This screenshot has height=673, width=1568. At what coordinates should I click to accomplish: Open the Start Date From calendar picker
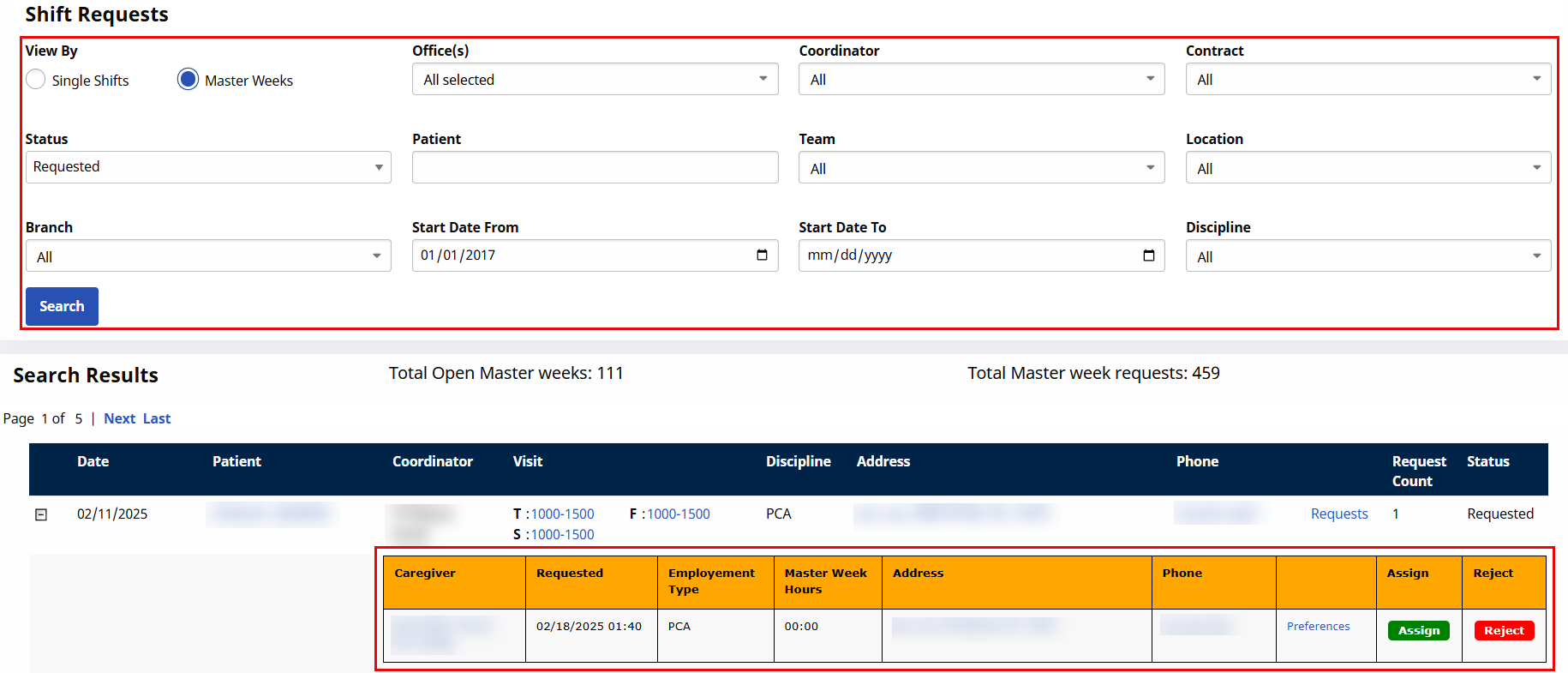(762, 255)
